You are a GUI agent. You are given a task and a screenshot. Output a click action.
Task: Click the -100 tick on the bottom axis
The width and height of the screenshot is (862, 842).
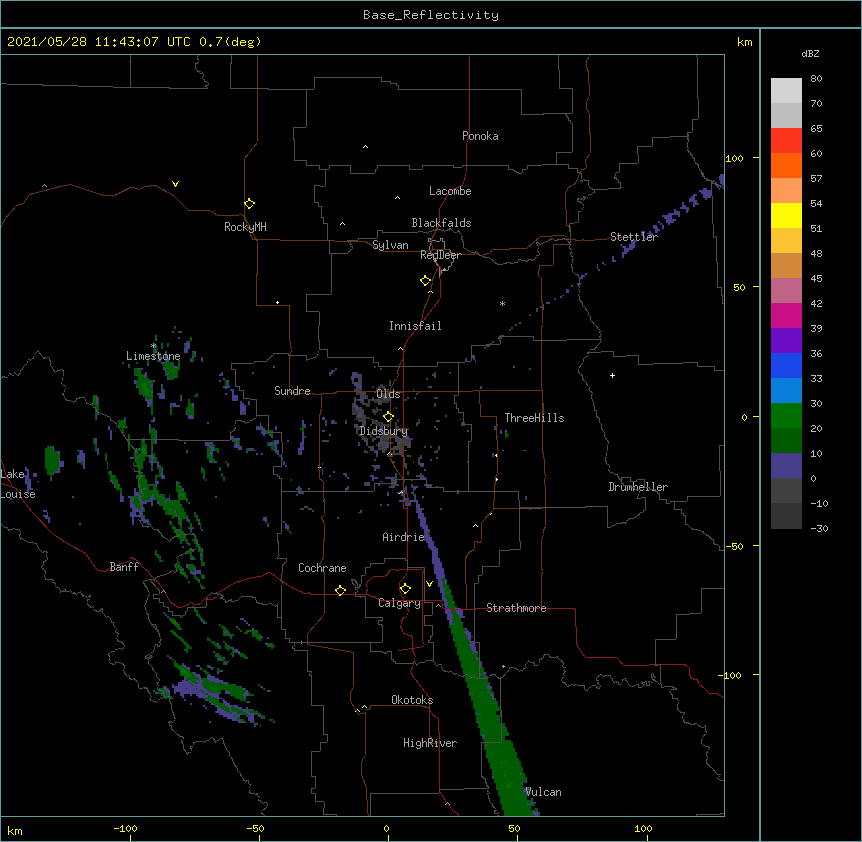point(125,828)
